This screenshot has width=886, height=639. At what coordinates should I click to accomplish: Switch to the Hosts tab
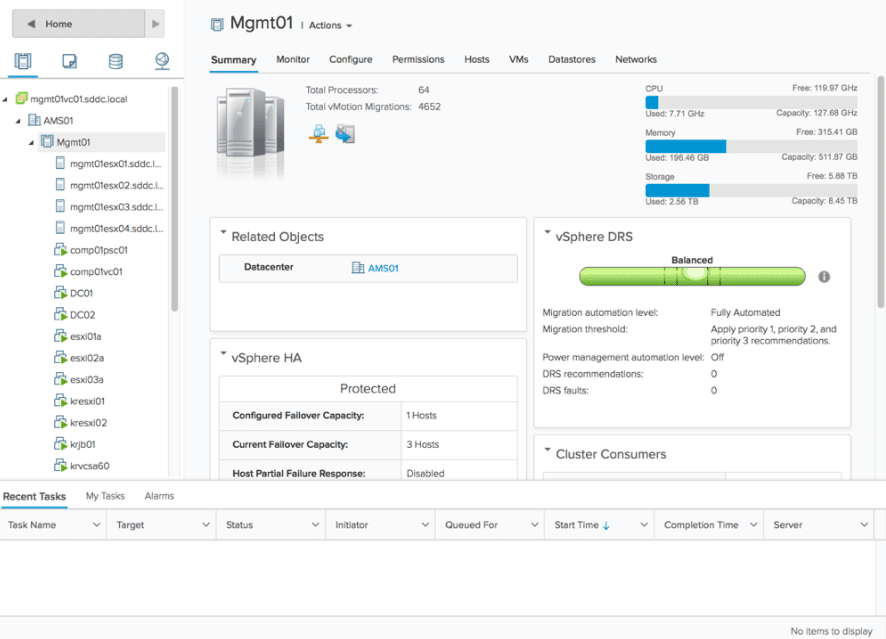pos(477,59)
